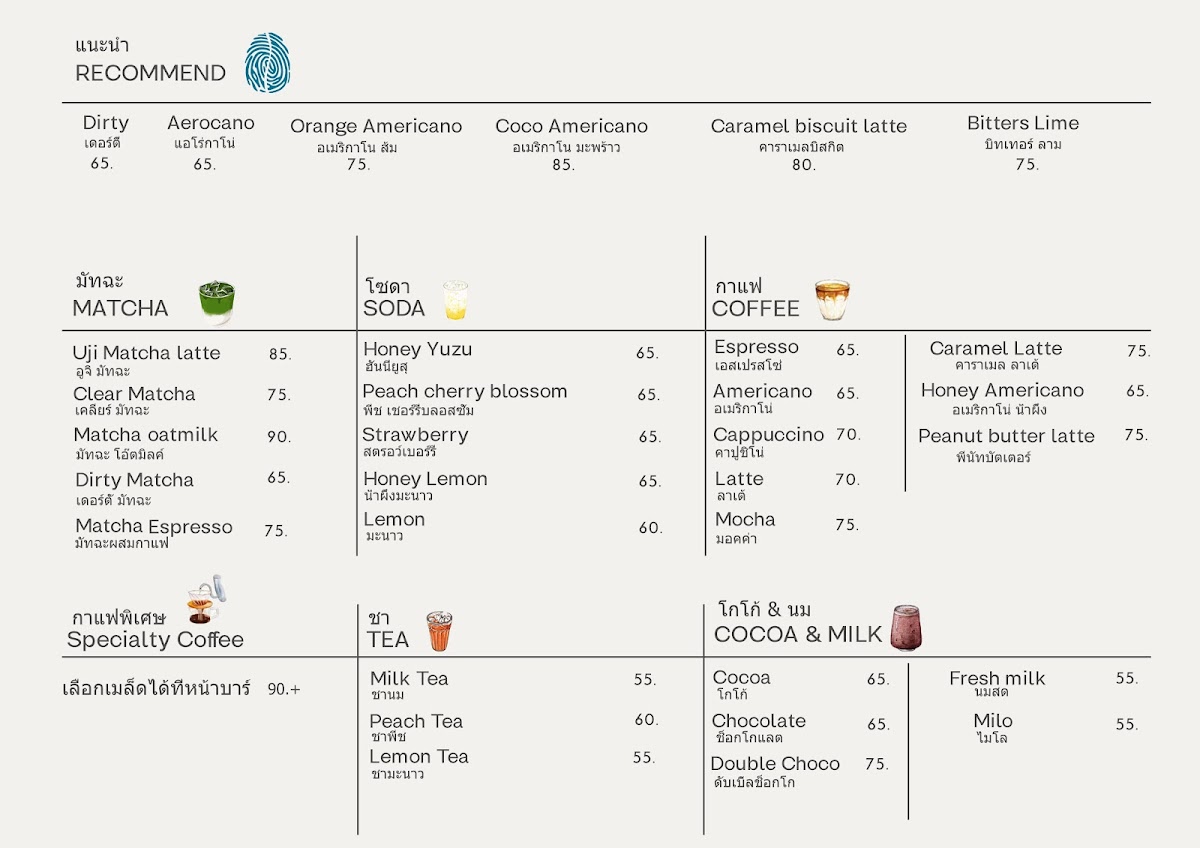
Task: Select Uji Matcha latte menu item
Action: pyautogui.click(x=146, y=353)
